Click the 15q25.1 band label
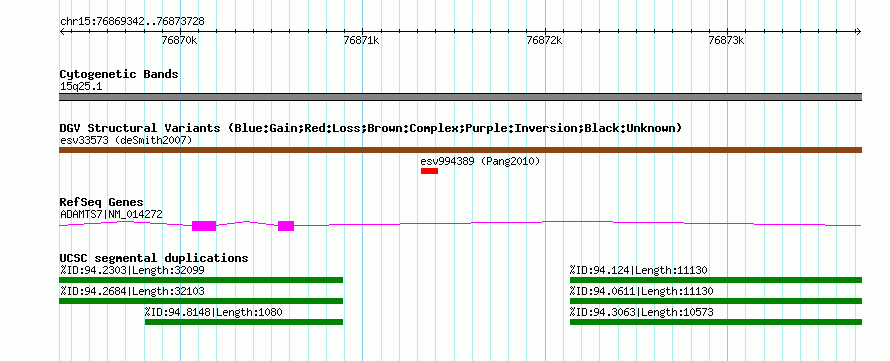Viewport: 890px width, 361px height. (81, 87)
